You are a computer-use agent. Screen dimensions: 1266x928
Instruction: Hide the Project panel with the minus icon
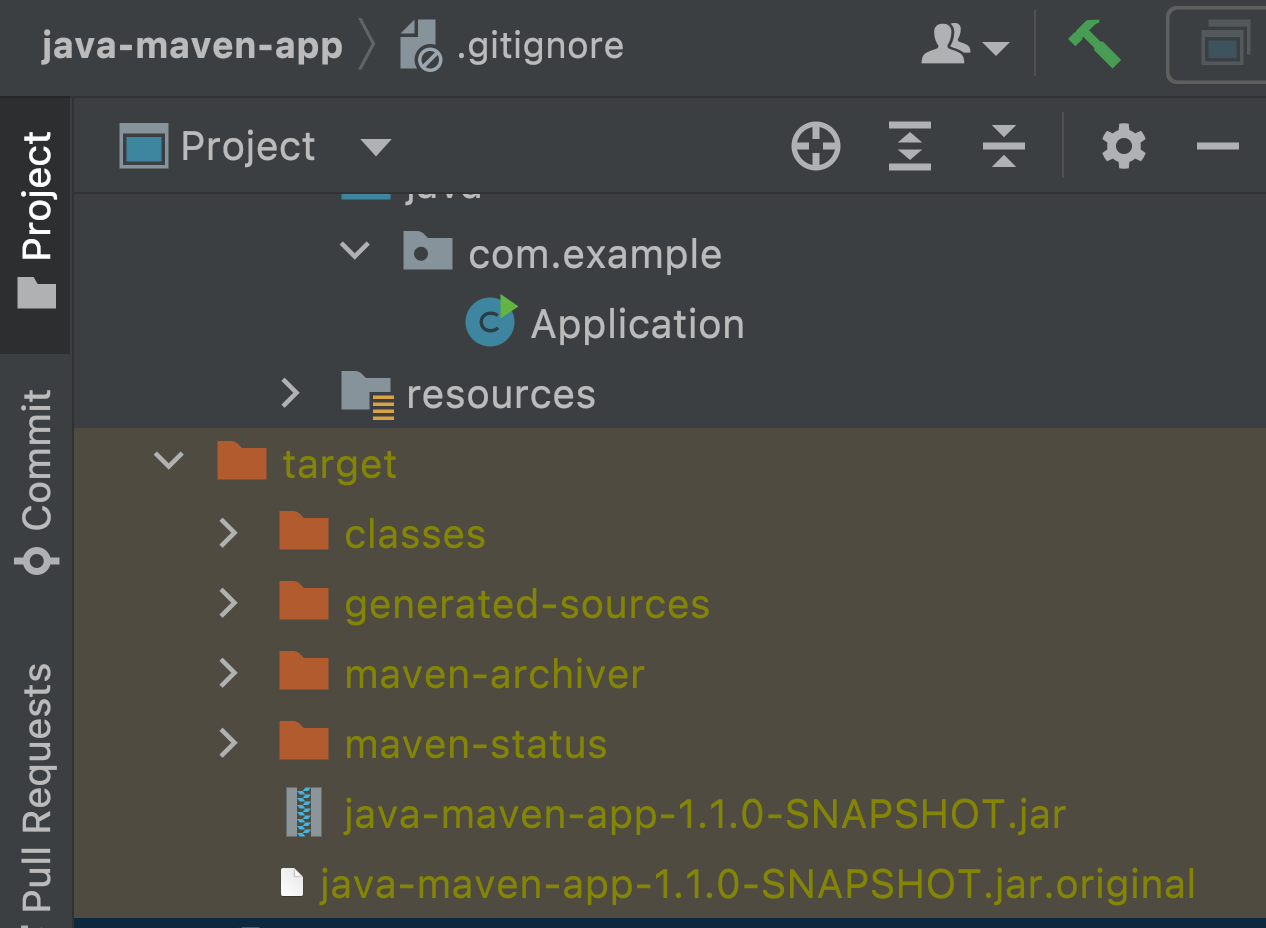[x=1216, y=146]
